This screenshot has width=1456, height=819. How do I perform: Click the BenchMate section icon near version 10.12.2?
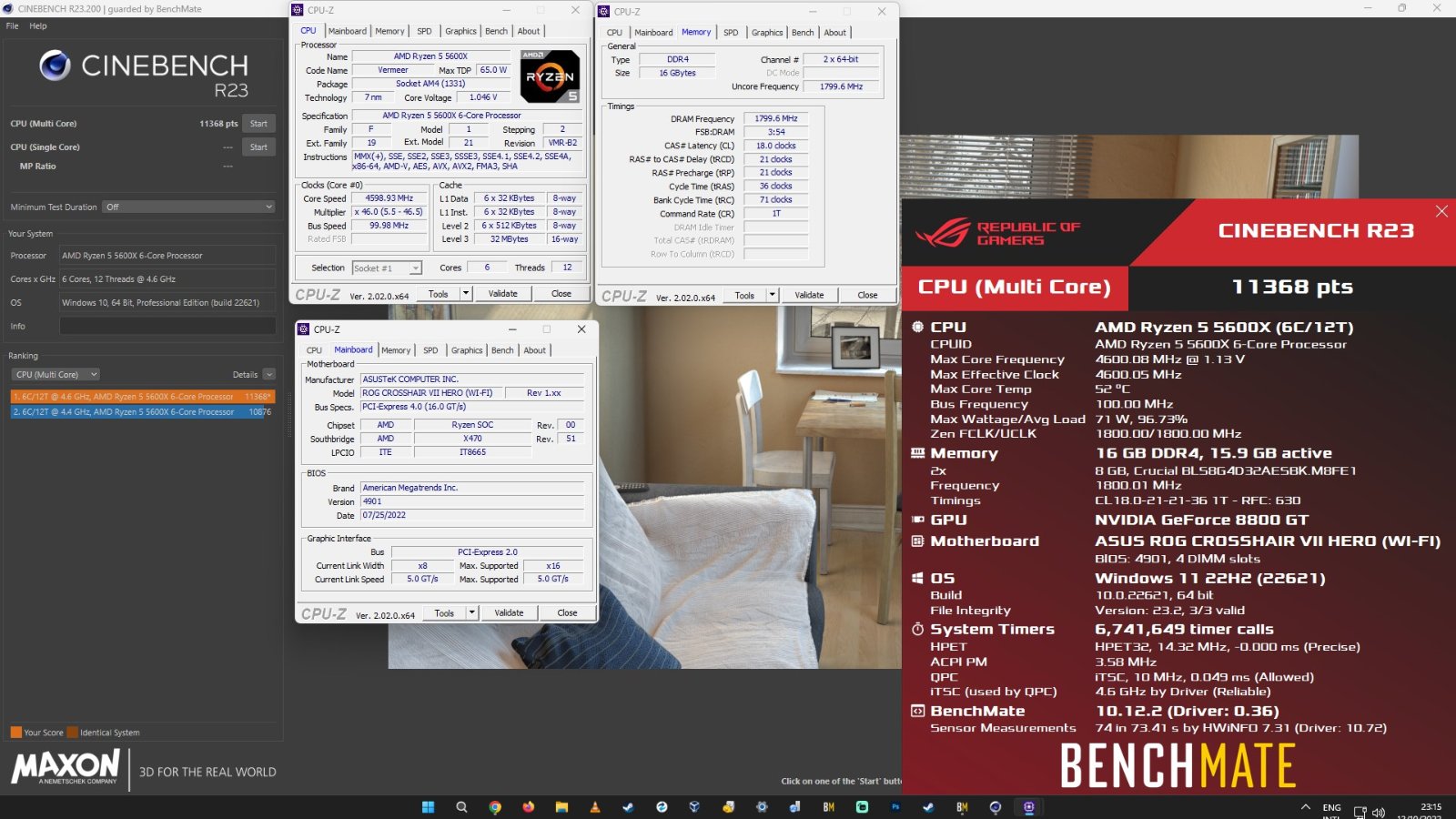917,711
